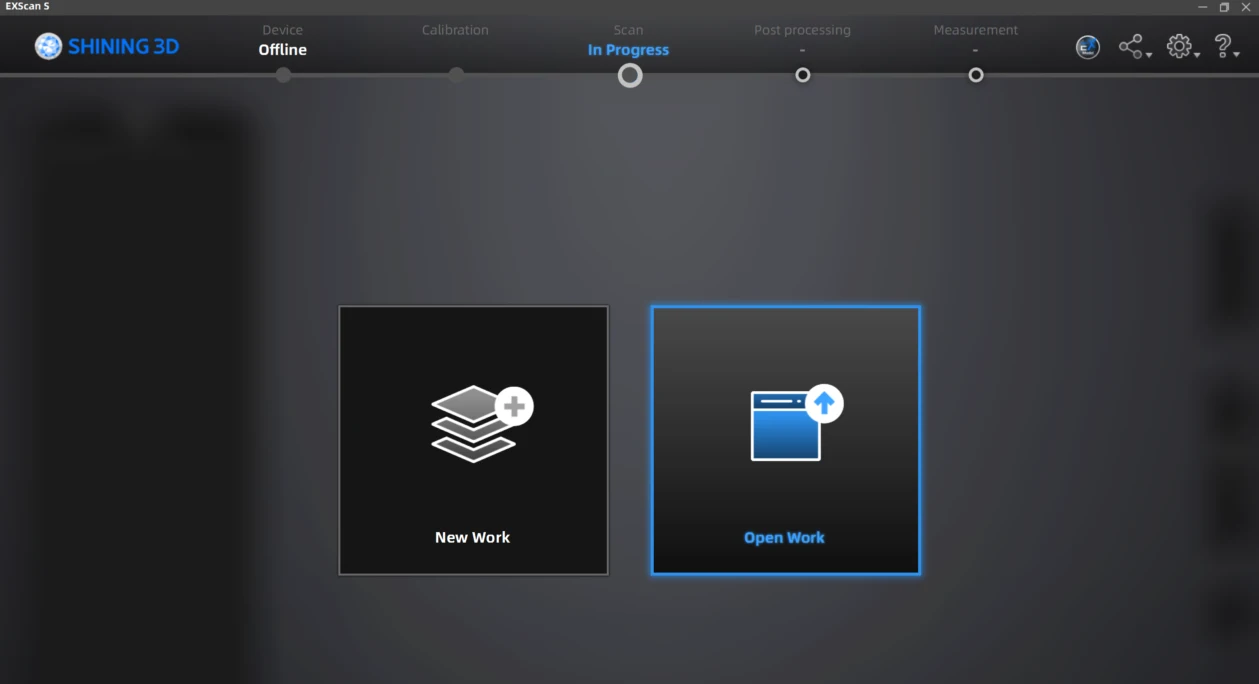Restore down the EXScan S window
Image resolution: width=1259 pixels, height=684 pixels.
[x=1224, y=7]
